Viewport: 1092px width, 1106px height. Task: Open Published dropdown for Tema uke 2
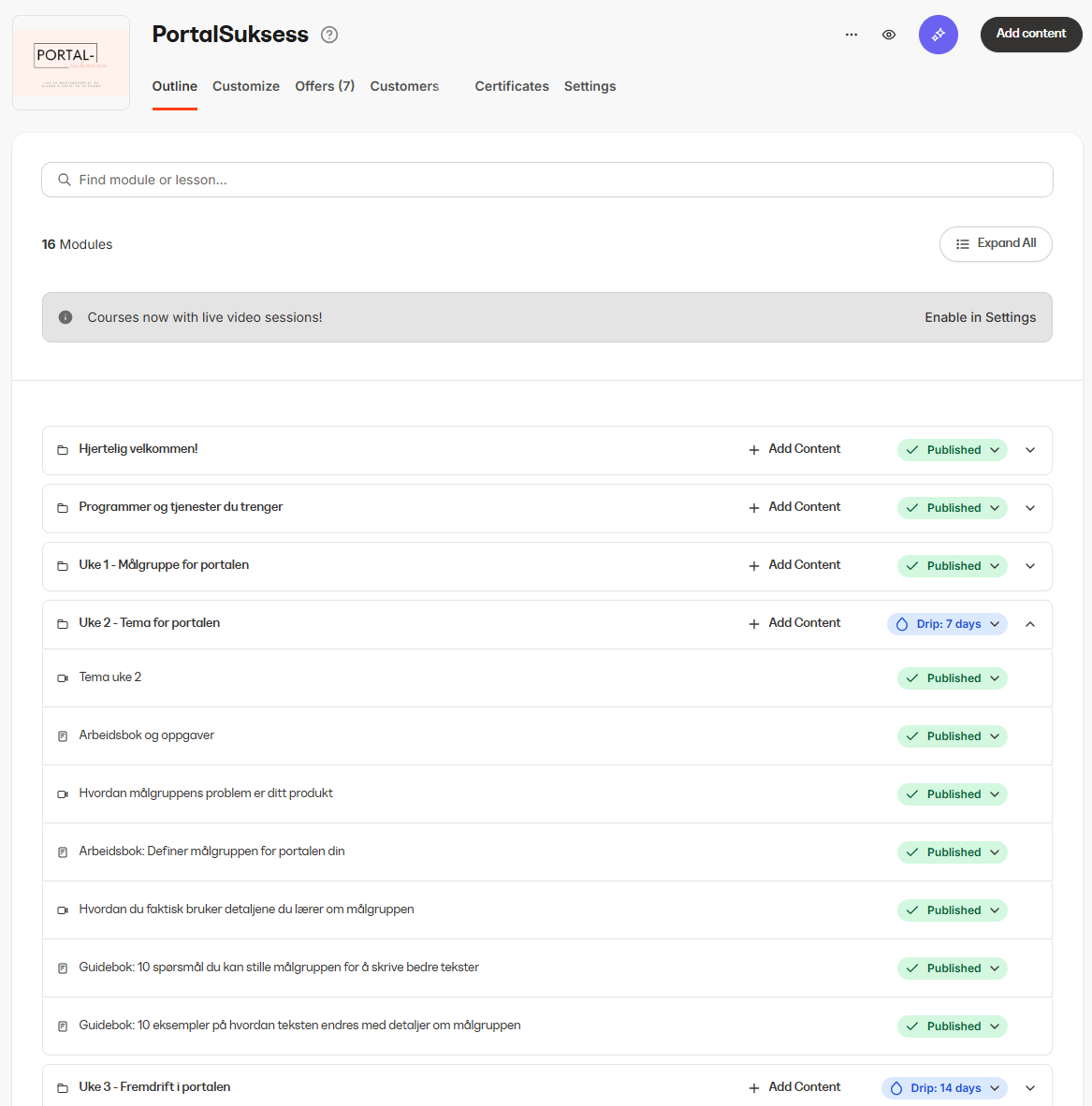953,677
